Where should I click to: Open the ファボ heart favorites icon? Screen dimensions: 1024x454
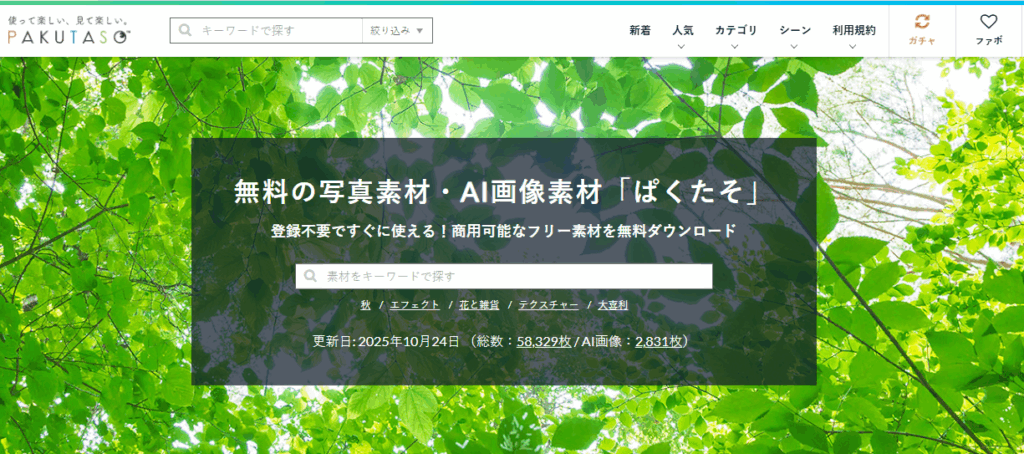tap(988, 21)
